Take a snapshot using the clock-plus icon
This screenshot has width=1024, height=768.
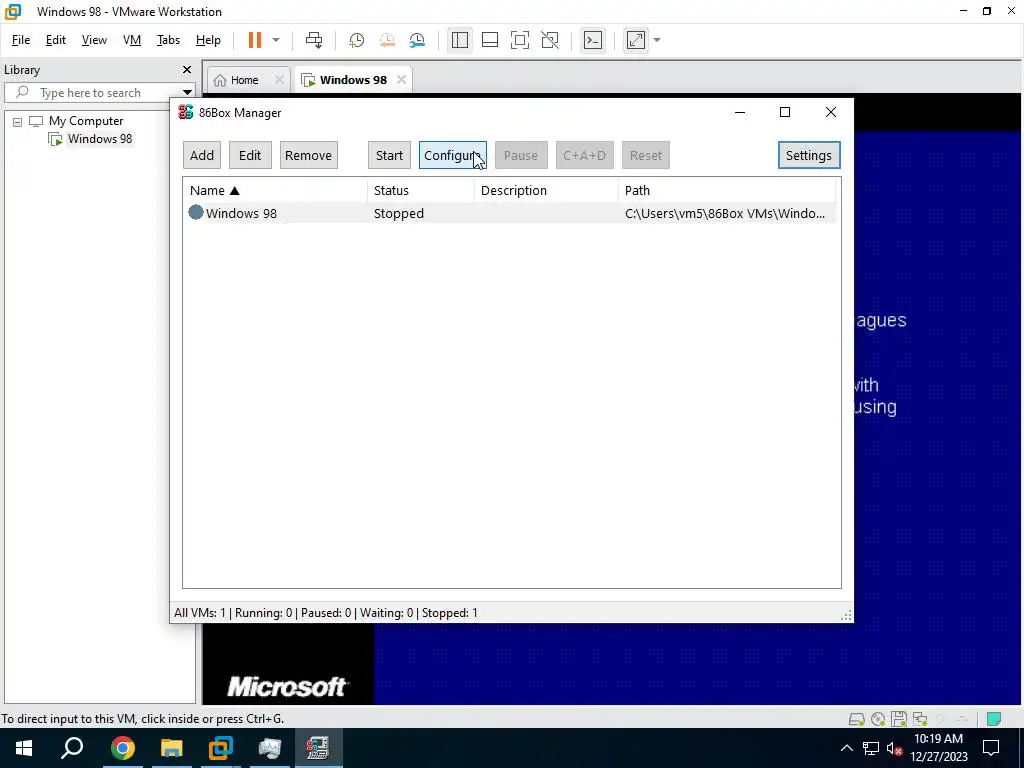point(356,40)
